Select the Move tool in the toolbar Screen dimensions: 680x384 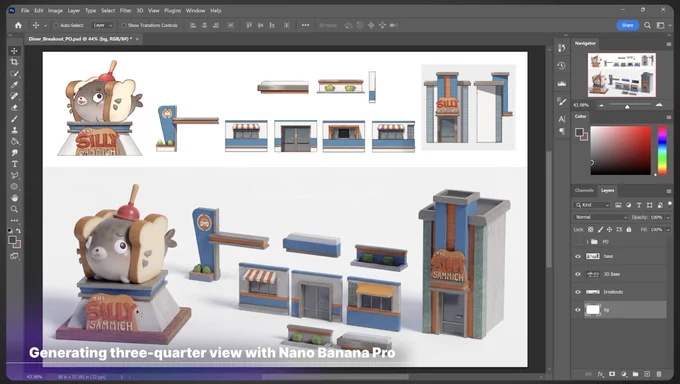pyautogui.click(x=14, y=51)
